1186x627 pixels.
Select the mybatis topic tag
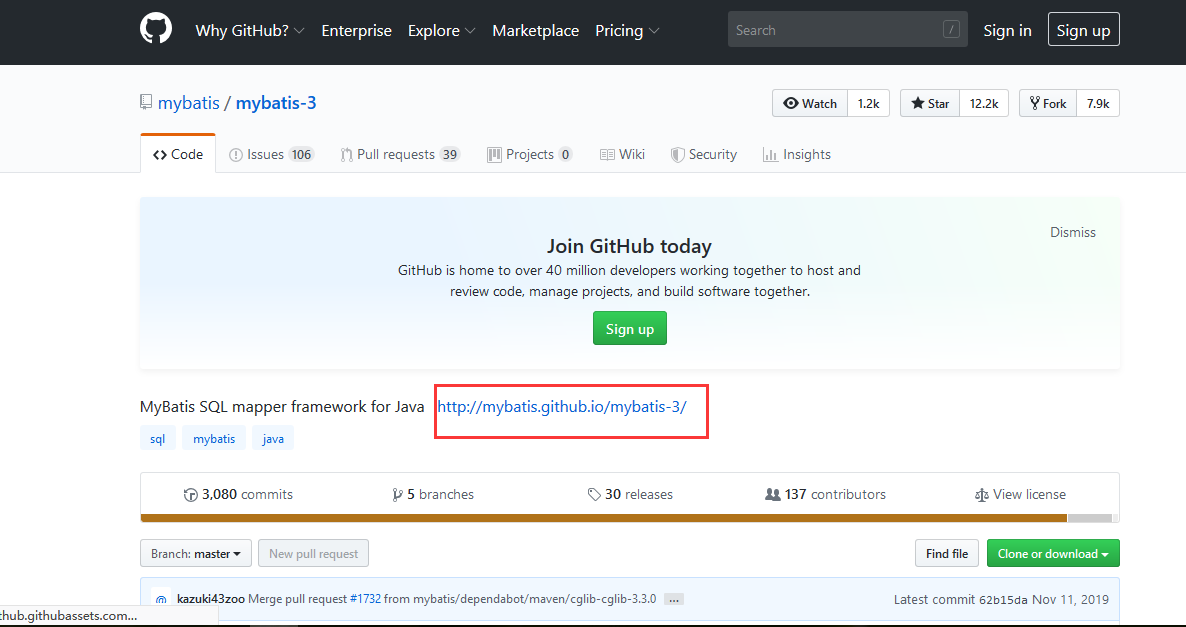(214, 438)
